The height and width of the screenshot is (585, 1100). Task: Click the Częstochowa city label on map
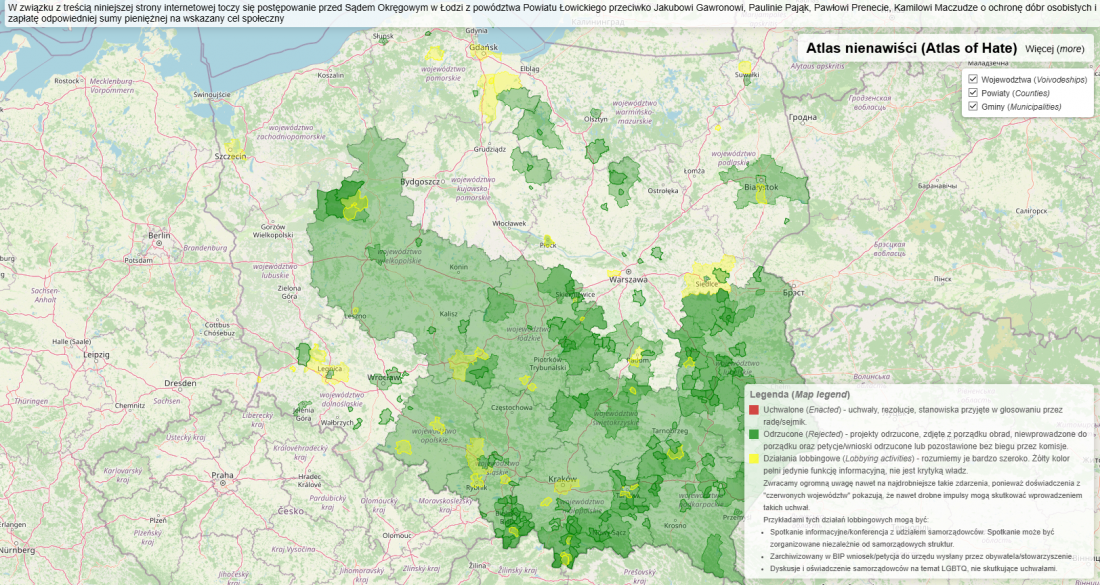pyautogui.click(x=511, y=408)
